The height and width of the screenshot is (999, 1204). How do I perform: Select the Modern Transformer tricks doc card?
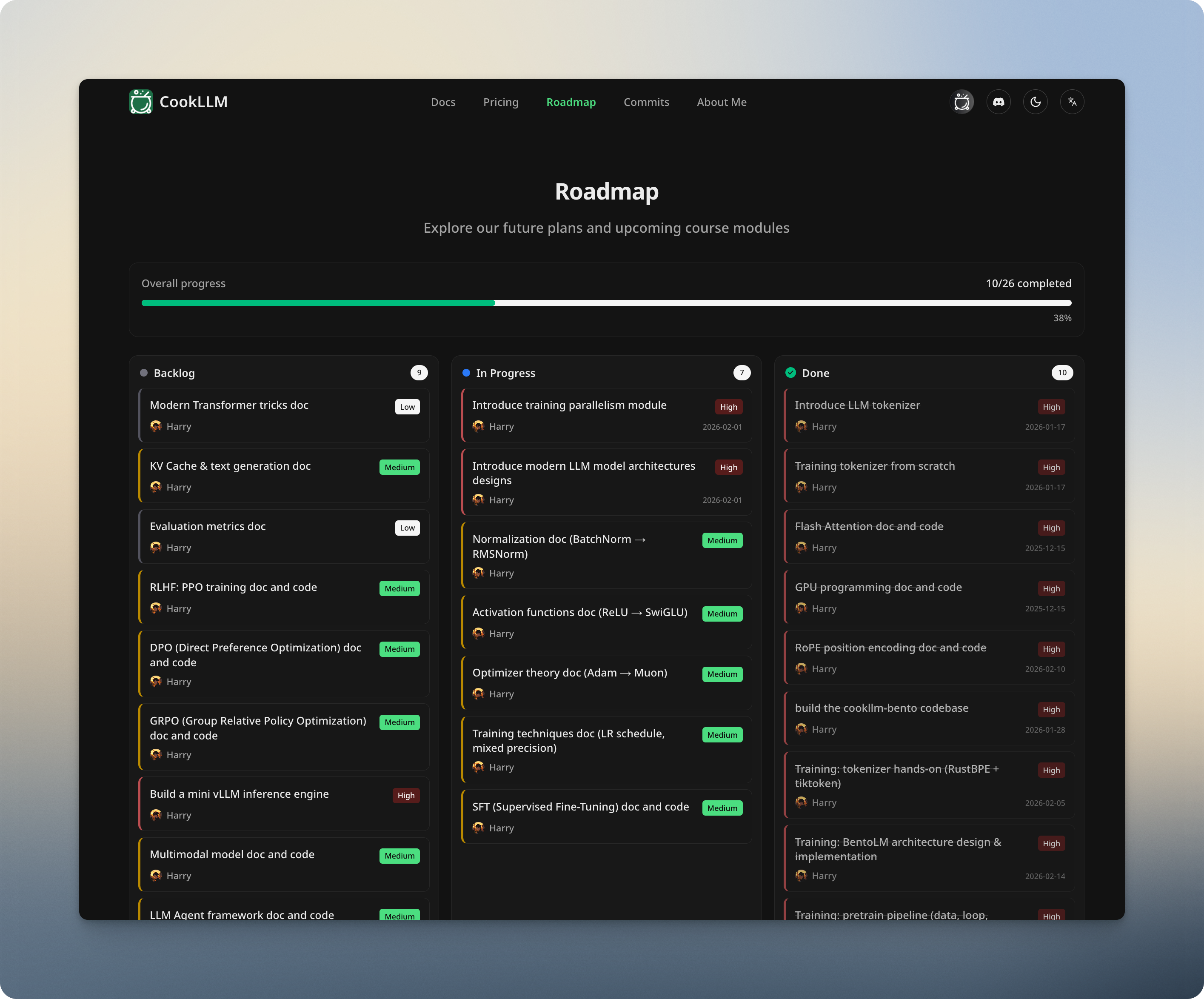283,415
